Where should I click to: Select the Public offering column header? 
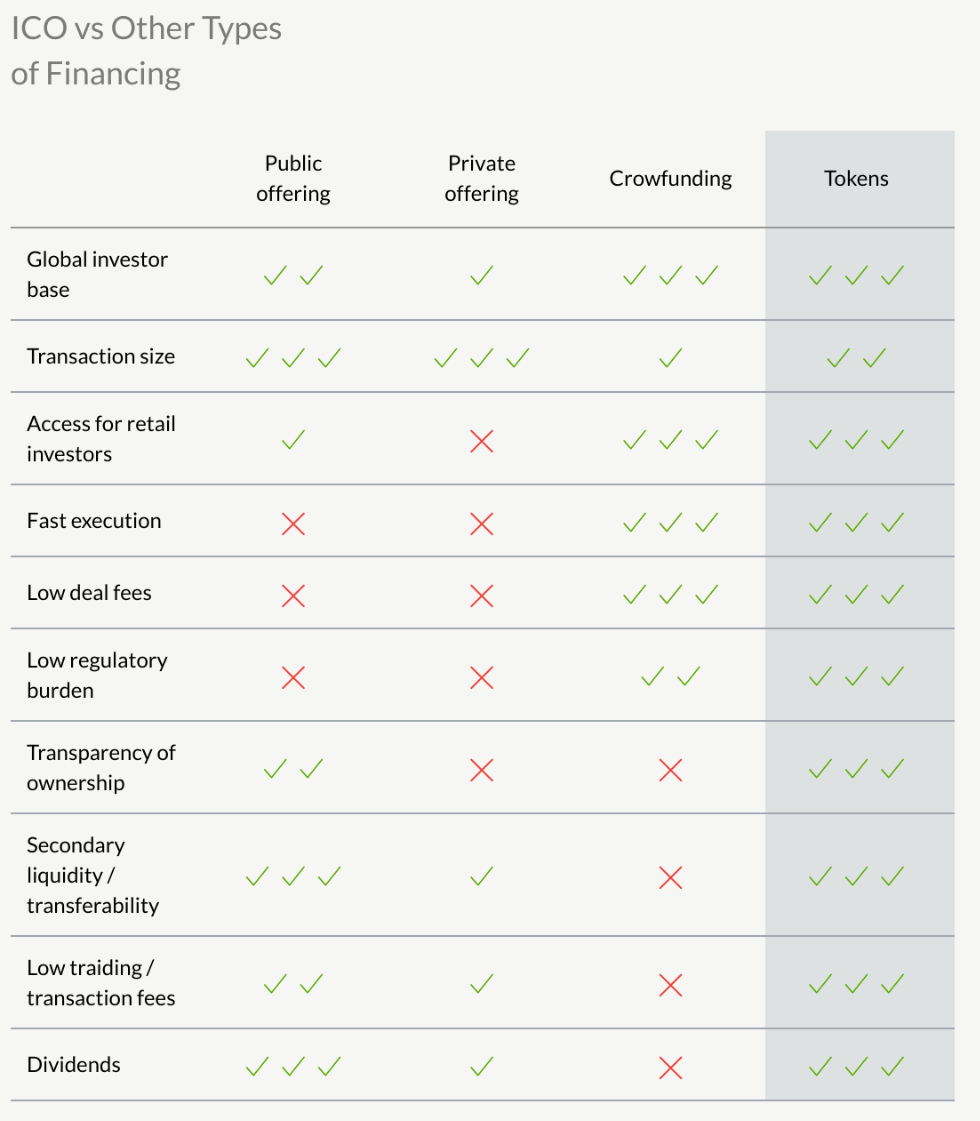(x=293, y=179)
